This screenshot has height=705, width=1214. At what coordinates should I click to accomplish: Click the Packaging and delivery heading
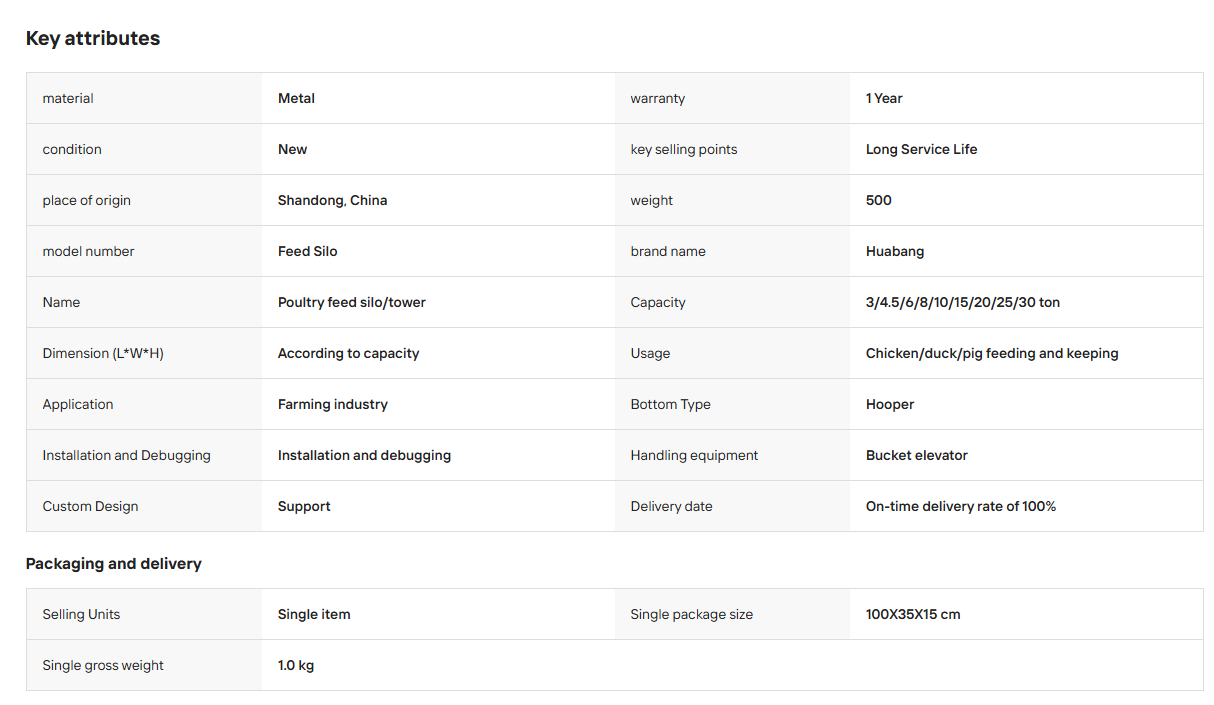(x=114, y=564)
